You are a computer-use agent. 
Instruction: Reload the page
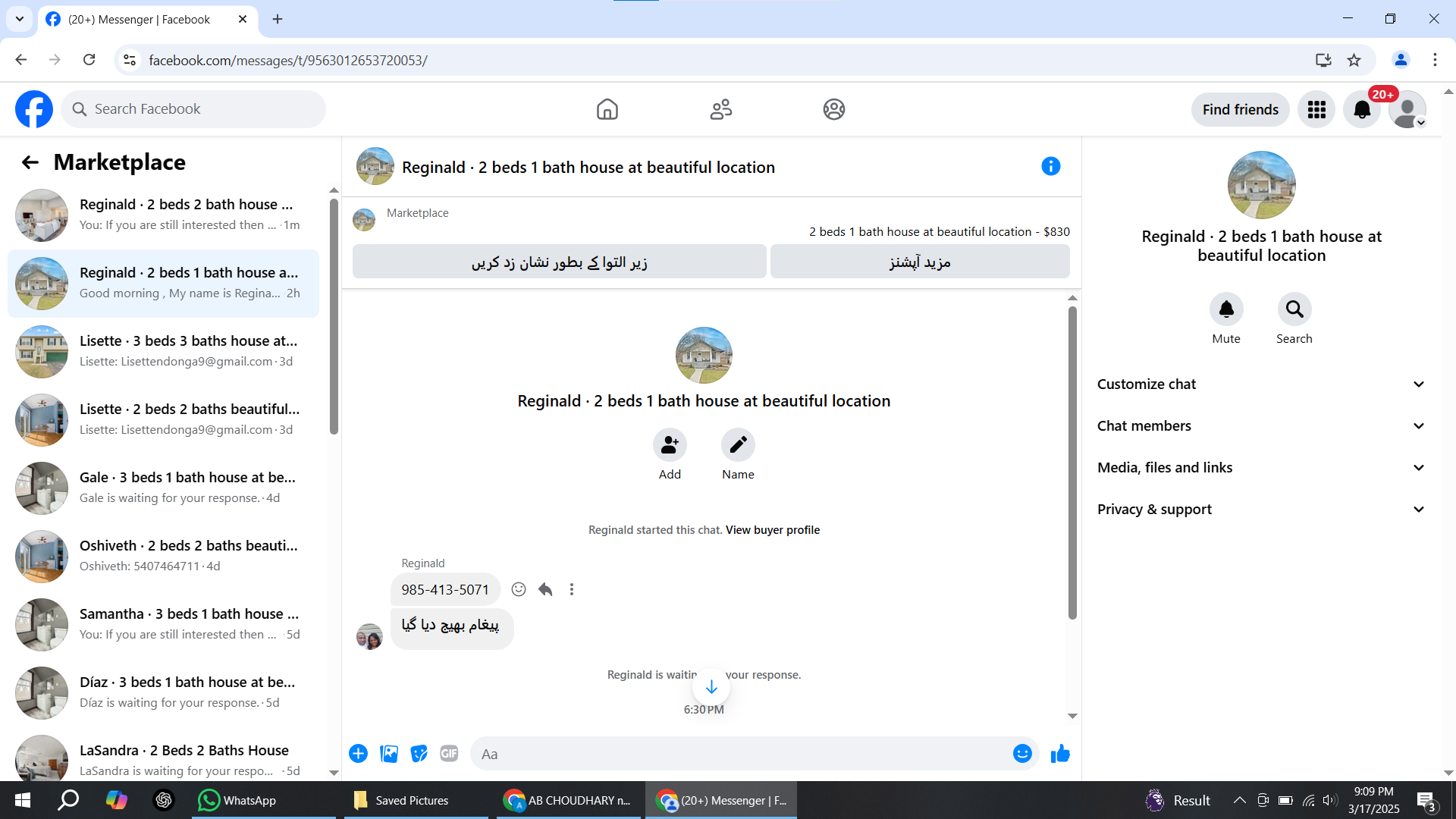pyautogui.click(x=89, y=60)
